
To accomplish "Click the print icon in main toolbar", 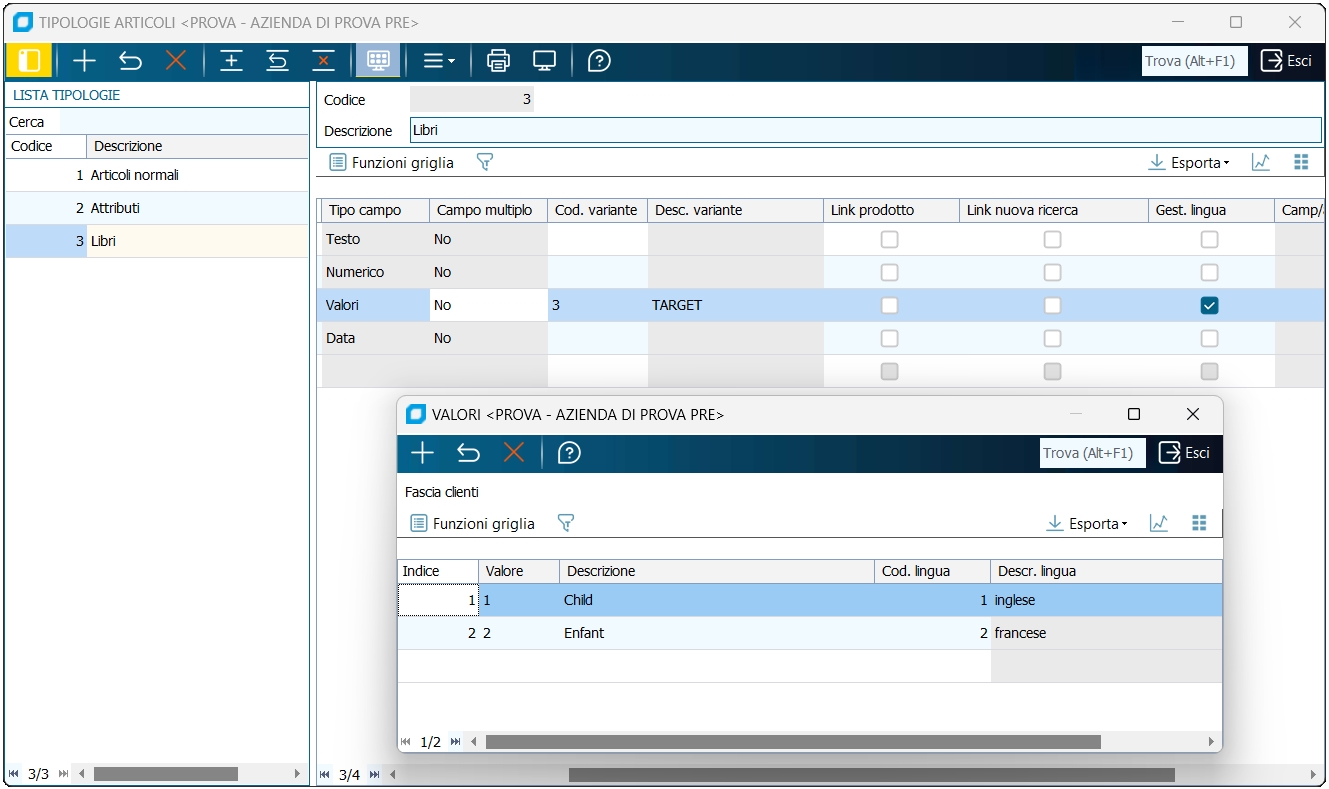I will coord(498,61).
